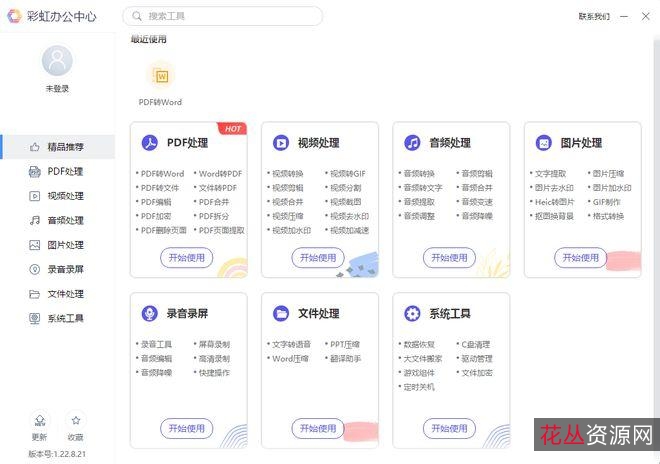Click 开始使用 on the 音频处理 card
The image size is (660, 464).
click(x=449, y=258)
